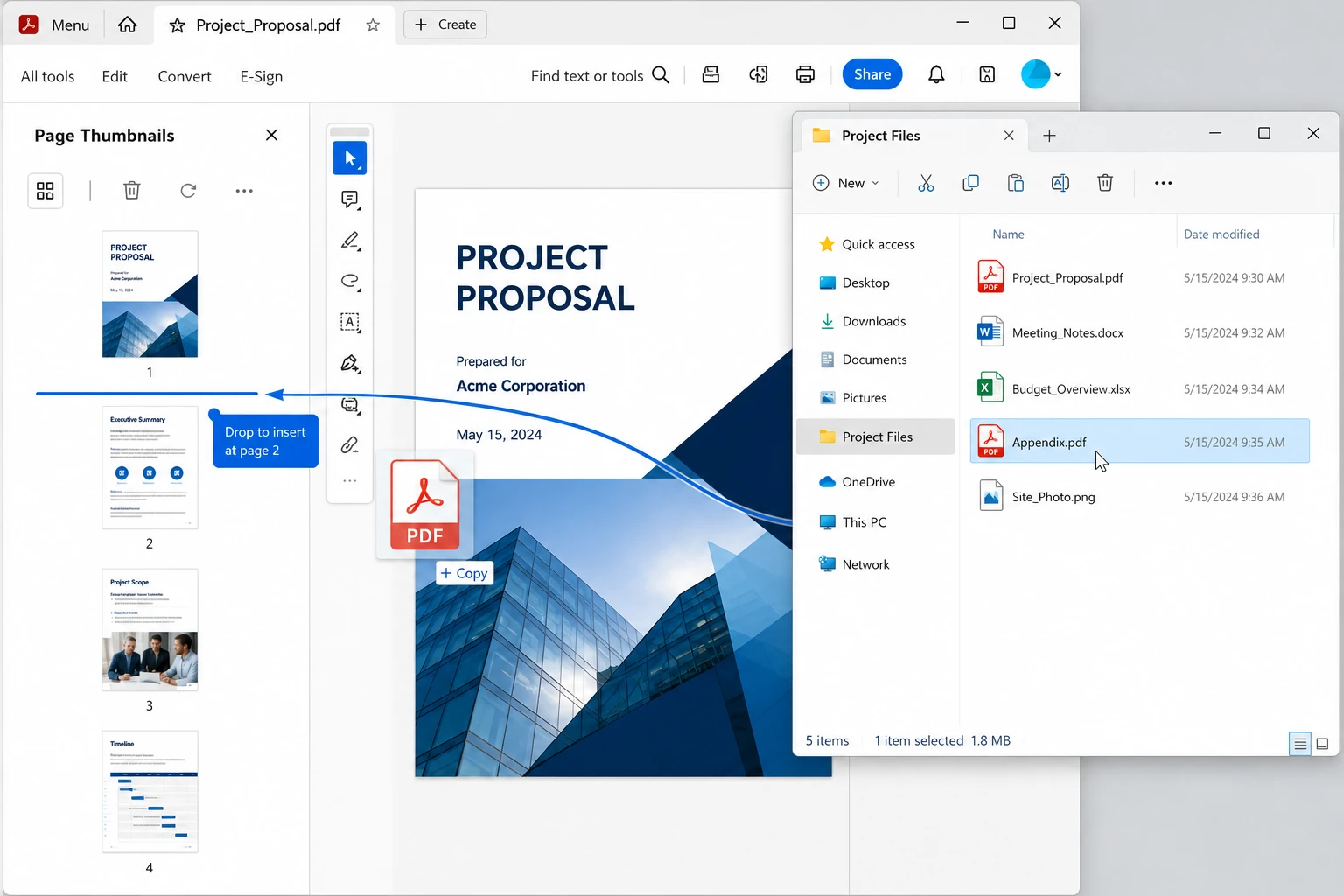Open the Acrobat Menu
1344x896 pixels.
click(54, 24)
